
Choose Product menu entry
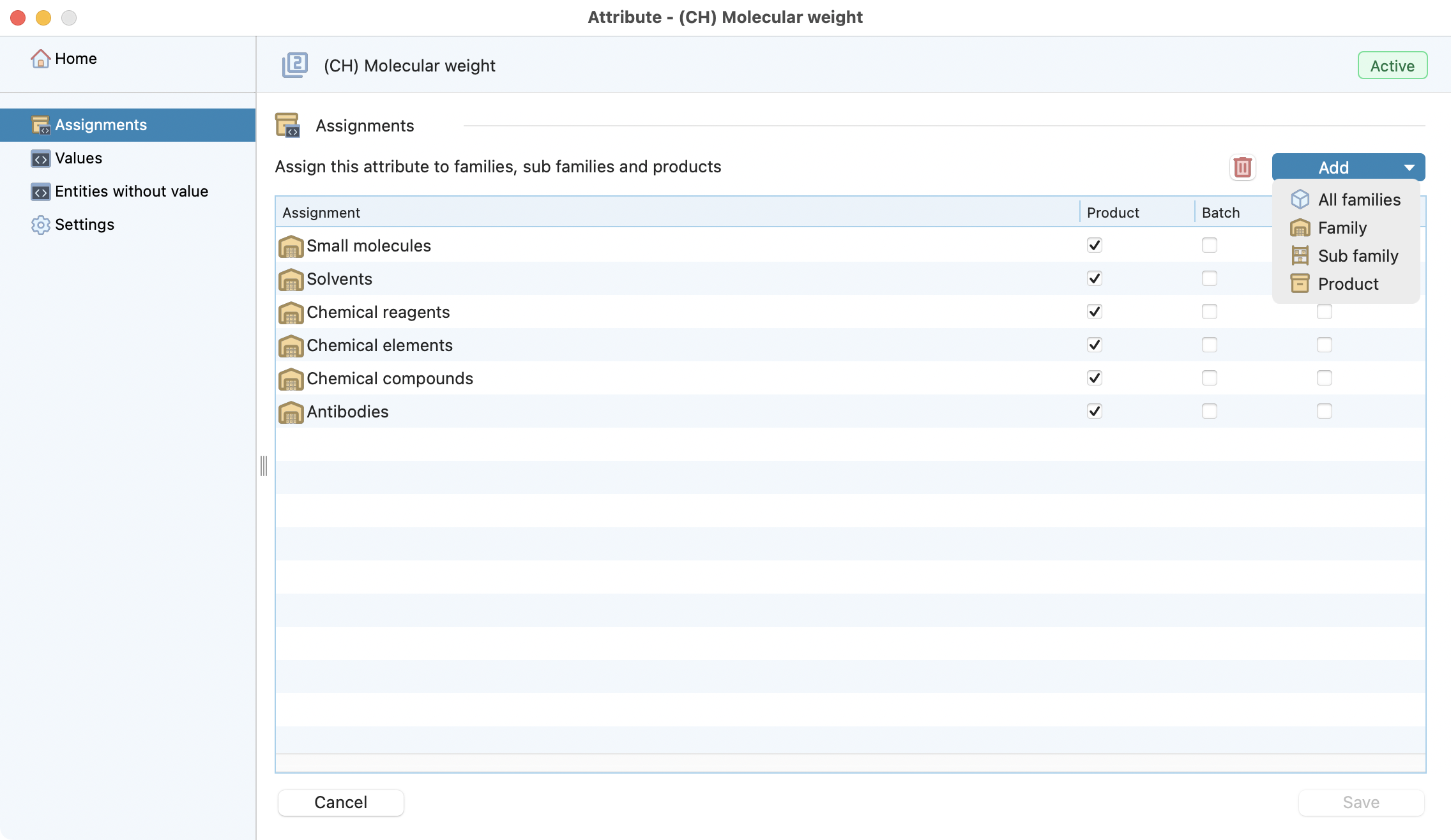(1348, 284)
